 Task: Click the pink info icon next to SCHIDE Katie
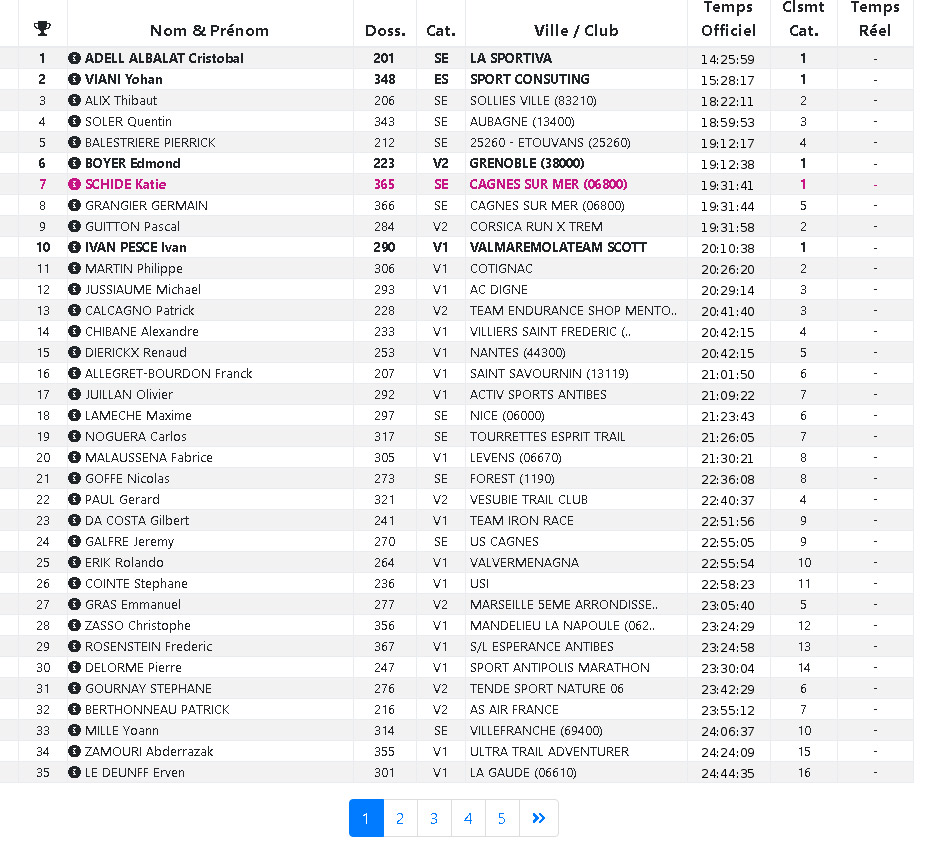(74, 184)
